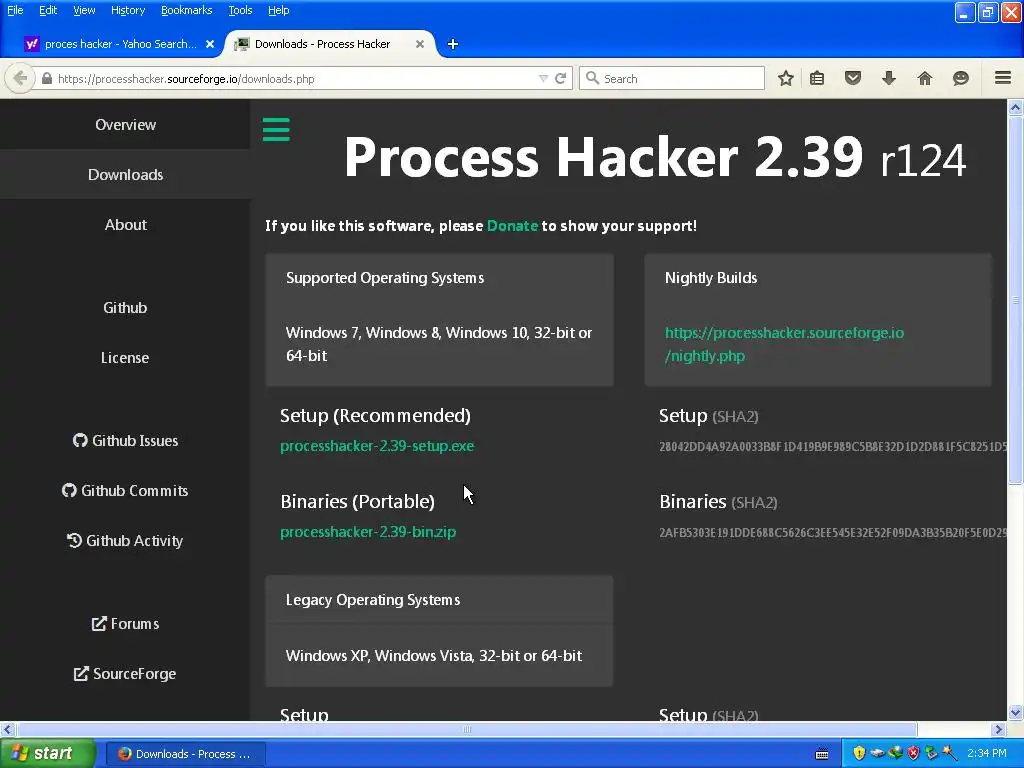Save page to Pocket icon
Viewport: 1024px width, 768px height.
coord(853,78)
